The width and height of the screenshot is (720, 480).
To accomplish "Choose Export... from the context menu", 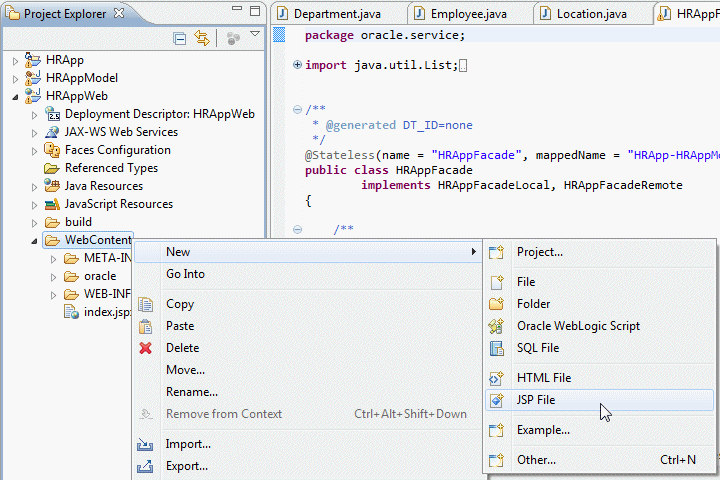I will 187,466.
